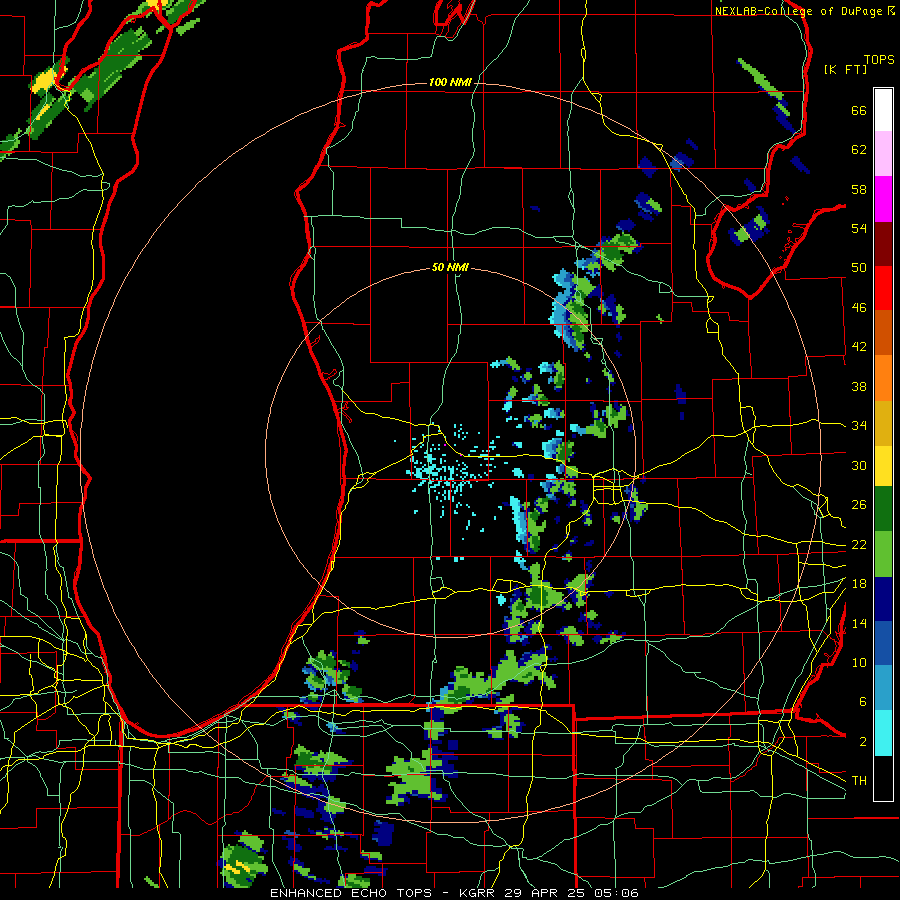Click the 38 value on the legend
Image resolution: width=900 pixels, height=900 pixels.
(x=859, y=386)
